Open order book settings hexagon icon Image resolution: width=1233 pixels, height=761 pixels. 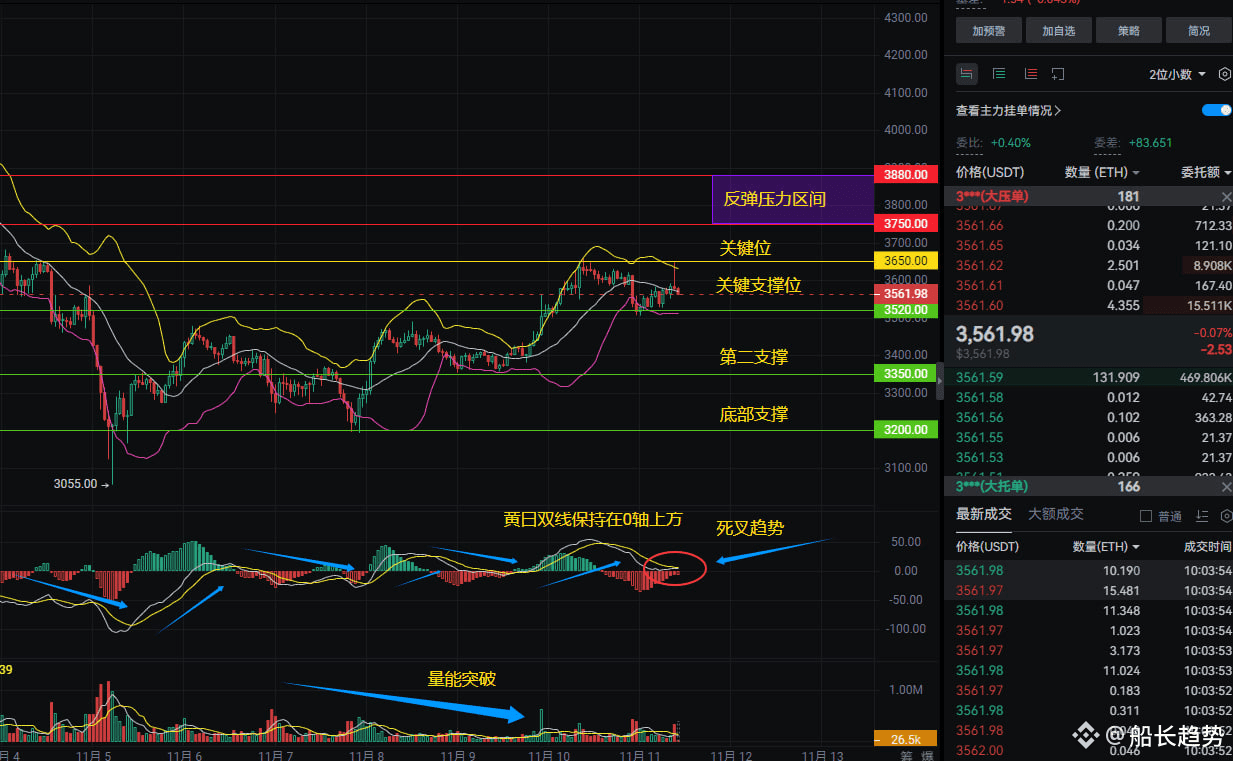[x=1225, y=74]
